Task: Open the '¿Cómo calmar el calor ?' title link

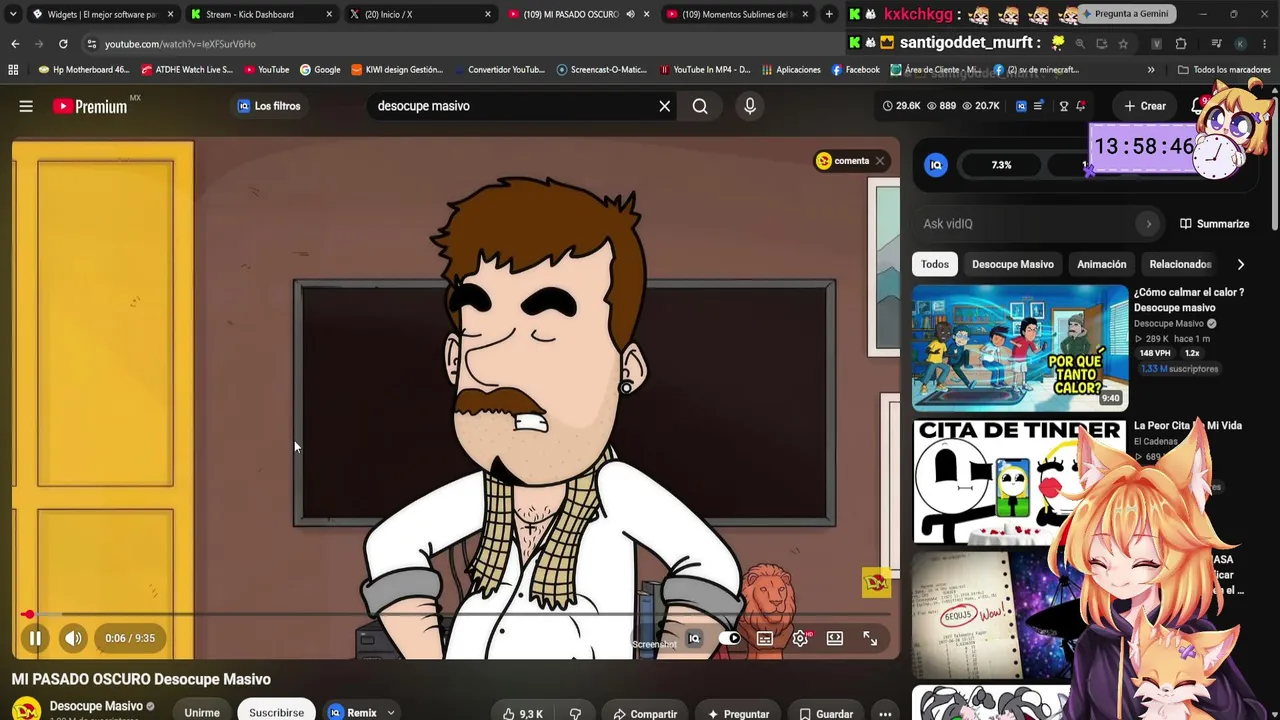Action: point(1189,300)
